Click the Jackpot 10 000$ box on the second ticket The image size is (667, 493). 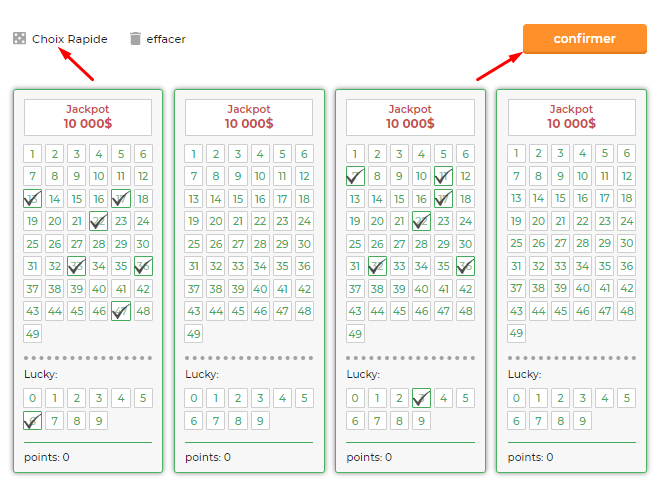point(249,117)
